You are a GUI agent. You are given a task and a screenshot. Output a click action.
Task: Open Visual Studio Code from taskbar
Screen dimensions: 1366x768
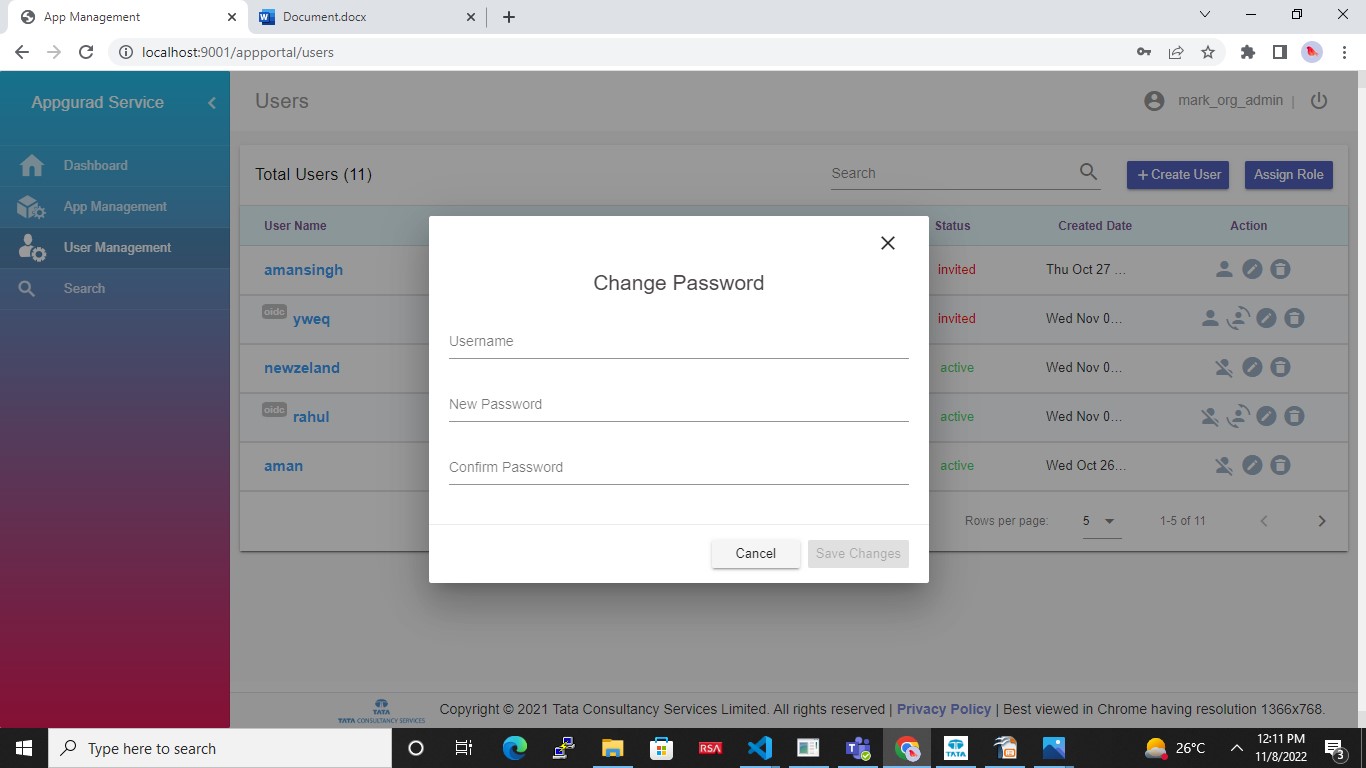pyautogui.click(x=759, y=748)
